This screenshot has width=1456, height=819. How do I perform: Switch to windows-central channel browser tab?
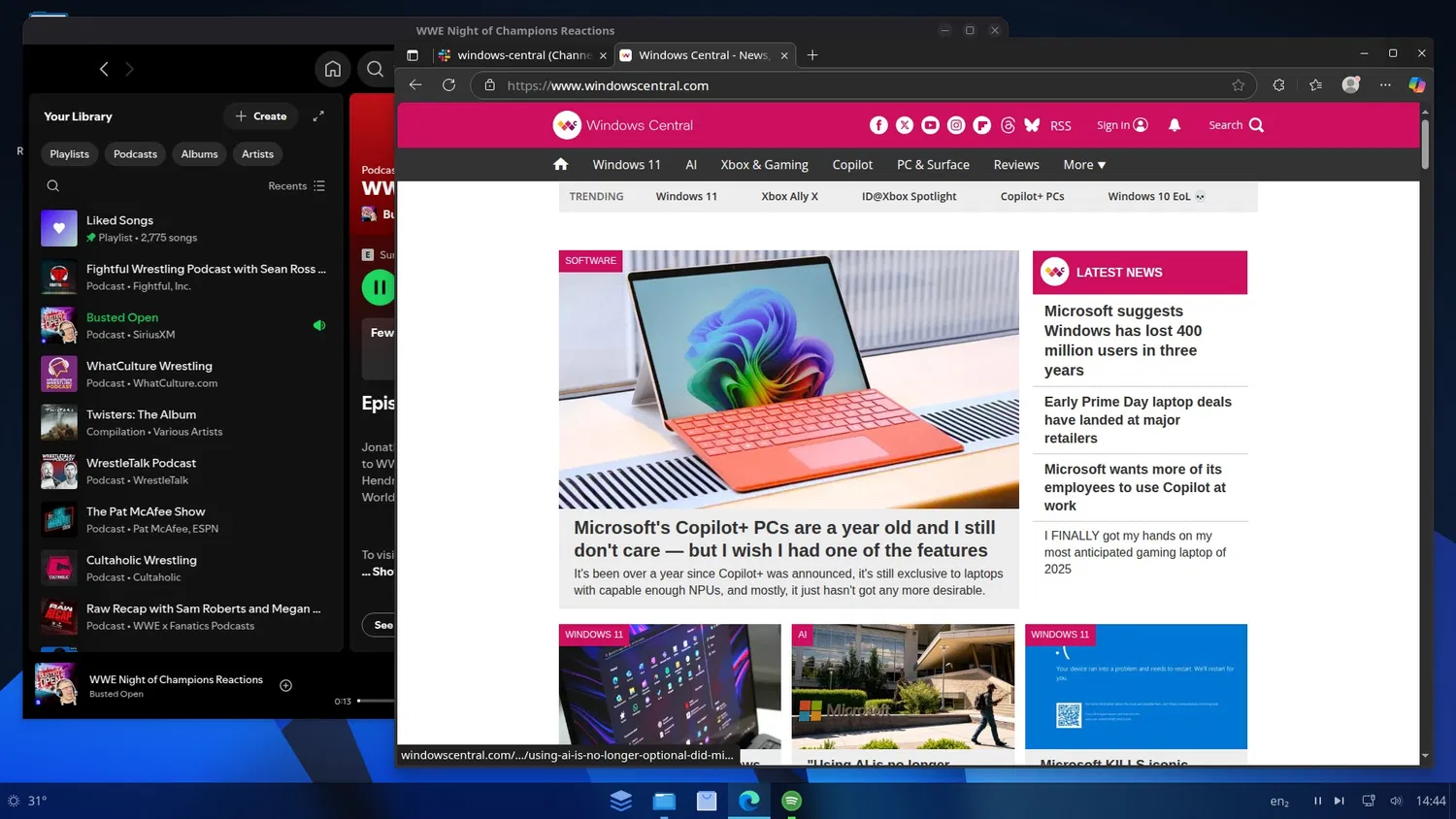pyautogui.click(x=522, y=55)
